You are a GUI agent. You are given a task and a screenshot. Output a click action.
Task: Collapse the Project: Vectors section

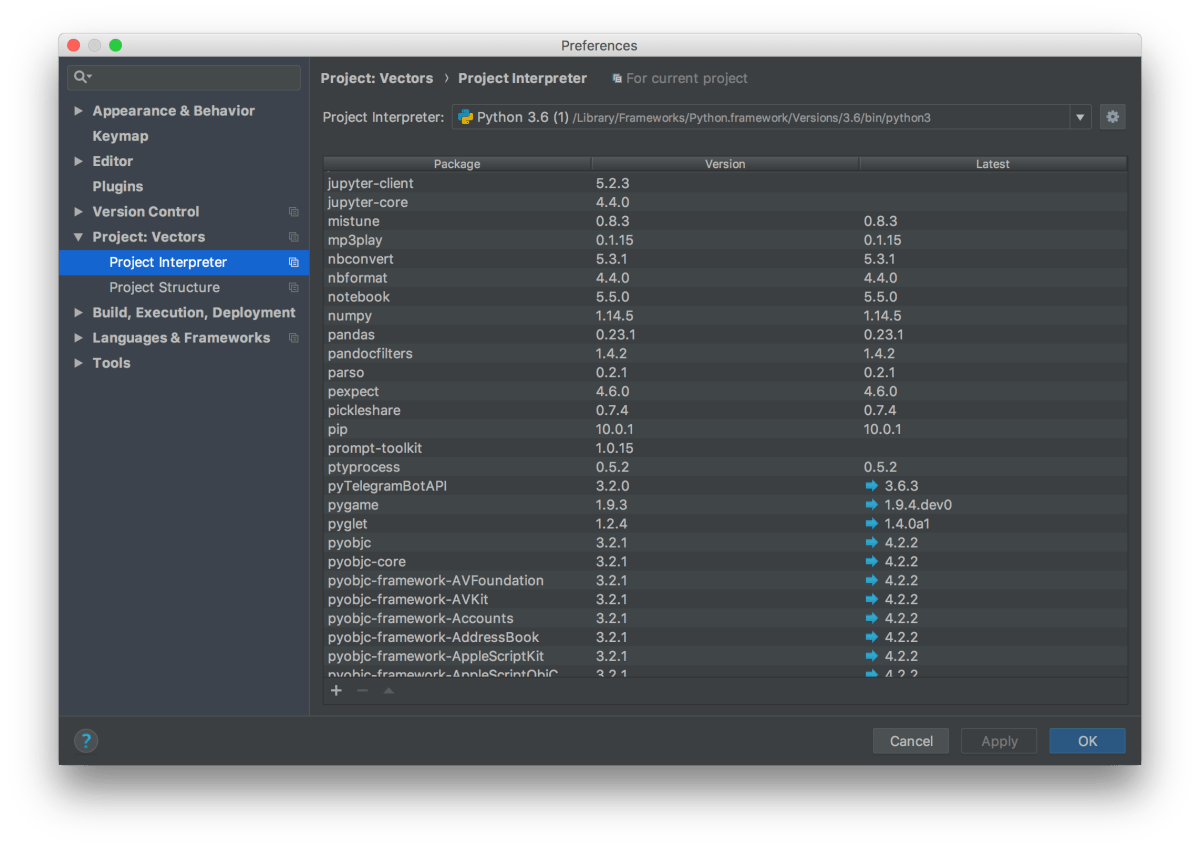pos(78,237)
